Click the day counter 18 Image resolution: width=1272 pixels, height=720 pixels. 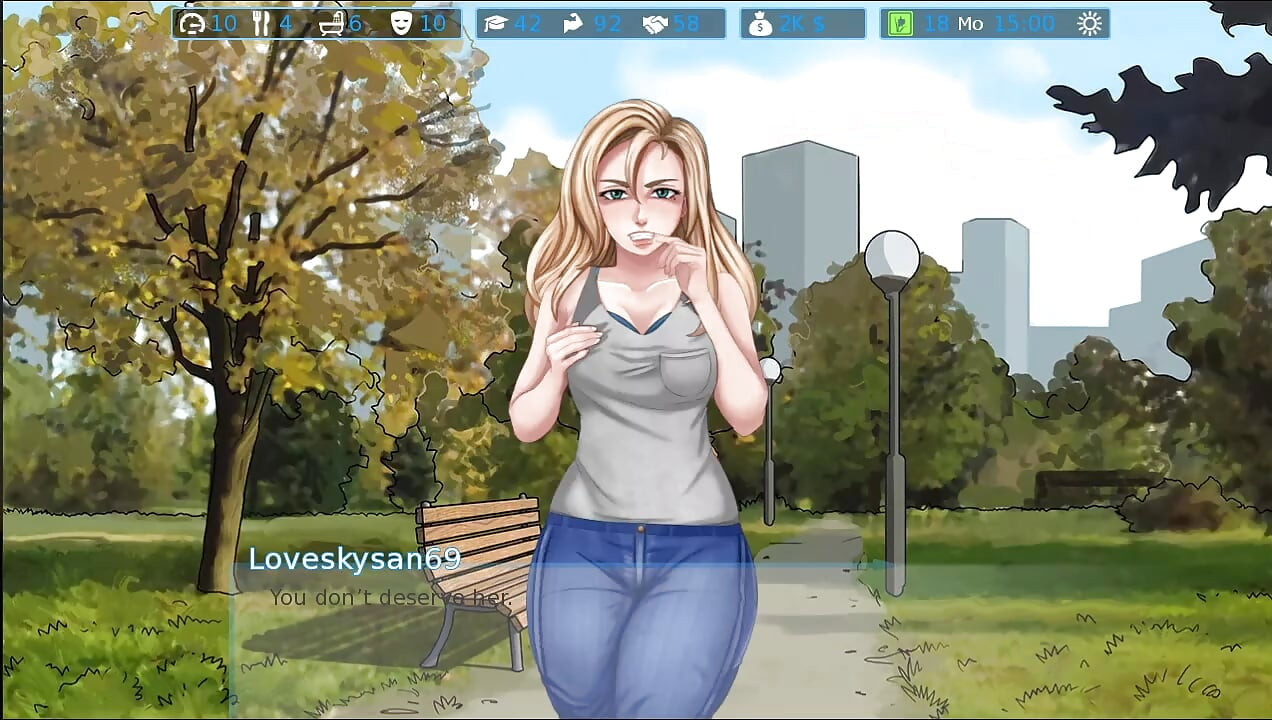click(x=936, y=24)
